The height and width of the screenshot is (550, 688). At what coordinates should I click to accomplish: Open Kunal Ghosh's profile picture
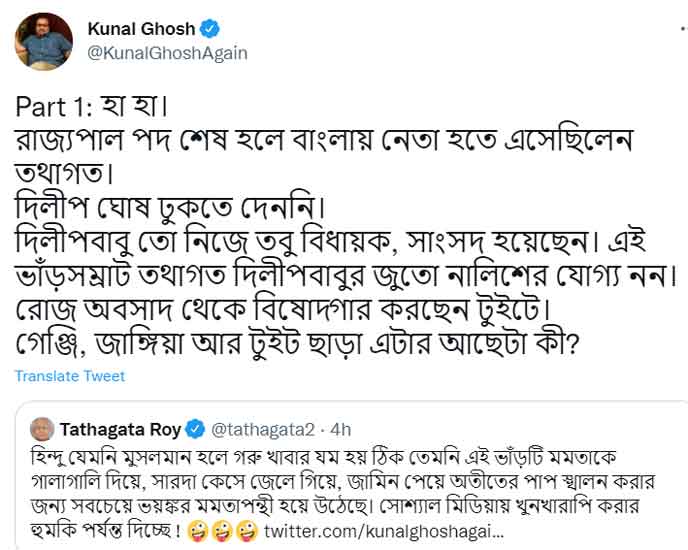point(44,42)
